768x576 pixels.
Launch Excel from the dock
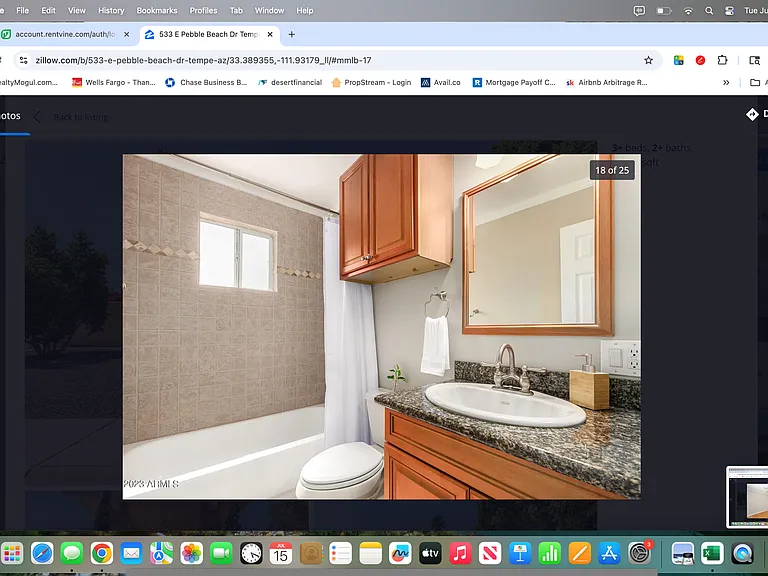pos(712,554)
